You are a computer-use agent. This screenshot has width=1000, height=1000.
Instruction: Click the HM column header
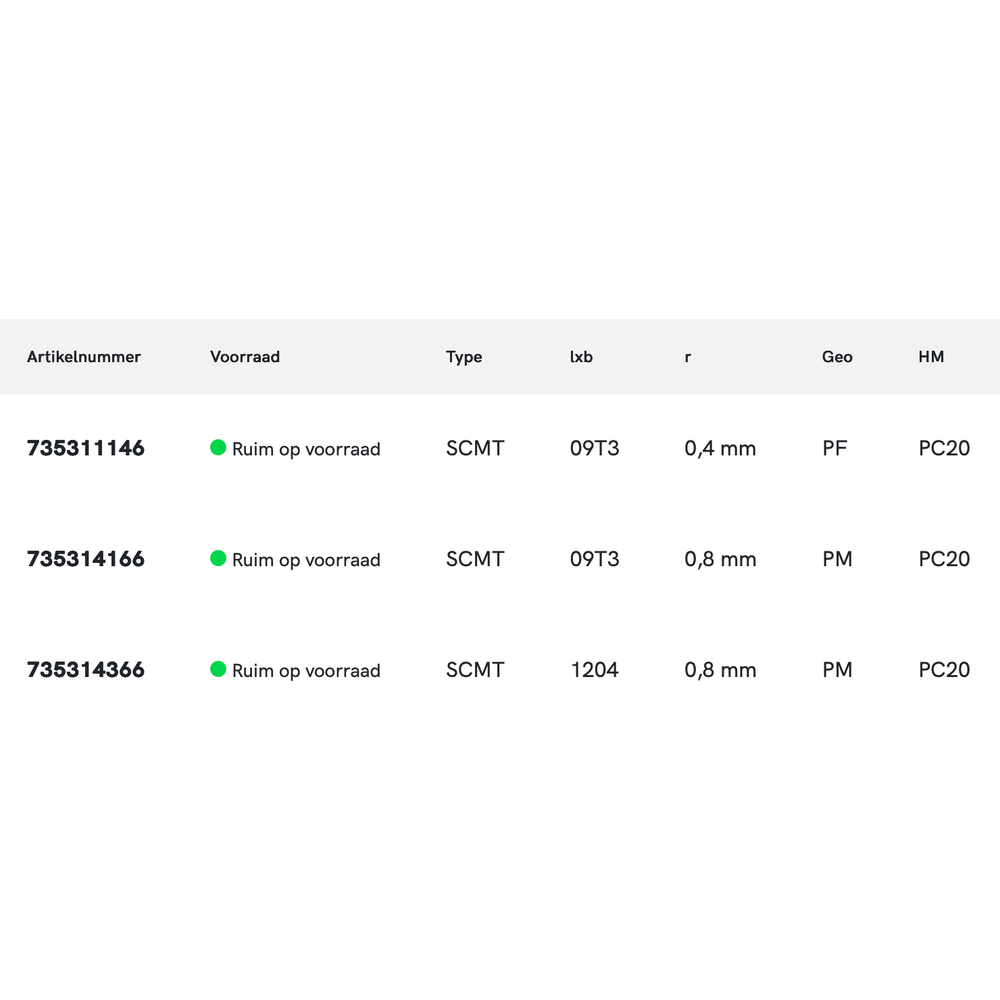tap(931, 357)
